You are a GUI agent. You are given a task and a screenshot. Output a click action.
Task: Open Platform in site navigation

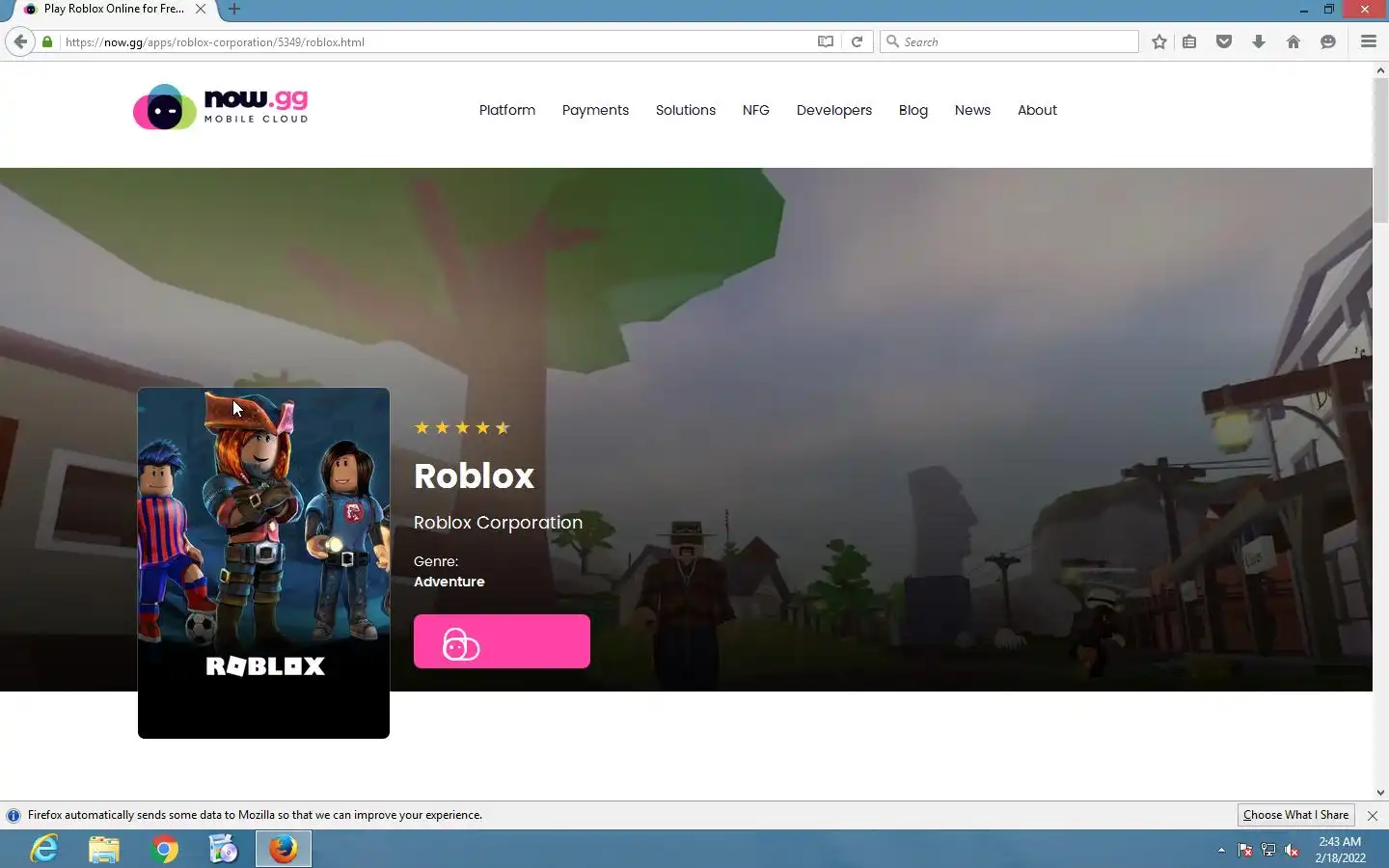(507, 110)
